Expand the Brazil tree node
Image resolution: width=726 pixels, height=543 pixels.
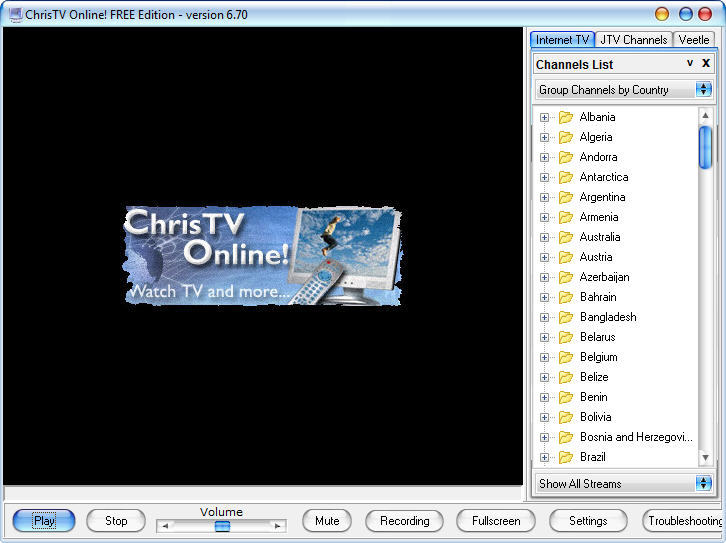544,457
